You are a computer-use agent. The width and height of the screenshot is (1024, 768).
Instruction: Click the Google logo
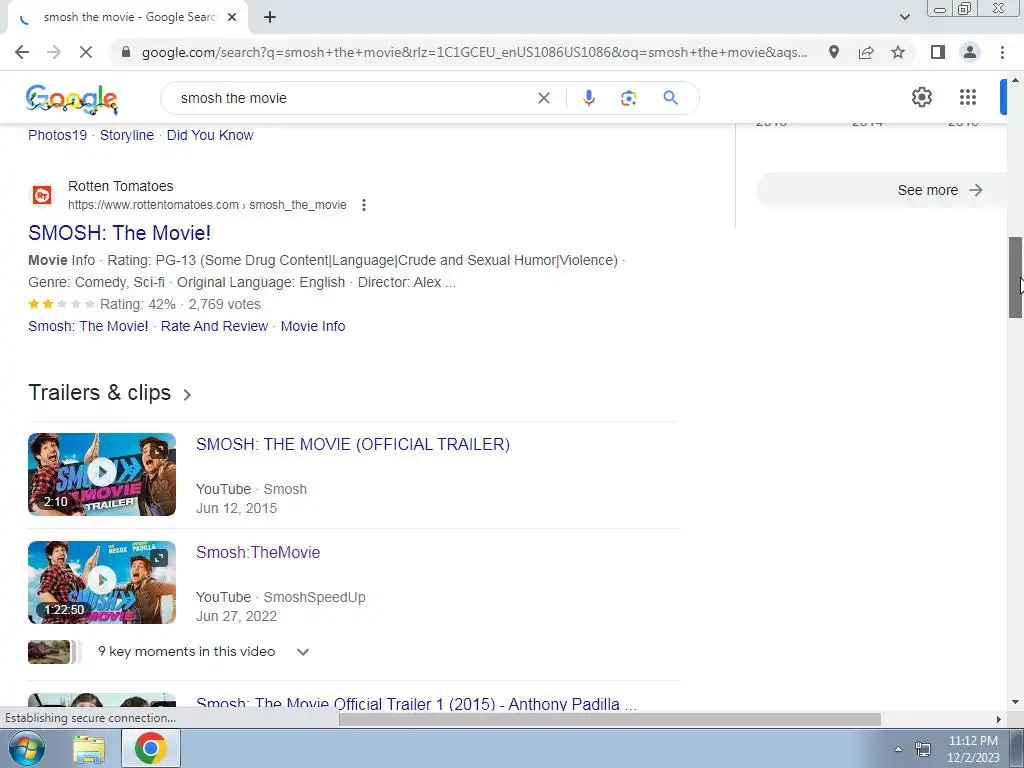[x=72, y=99]
